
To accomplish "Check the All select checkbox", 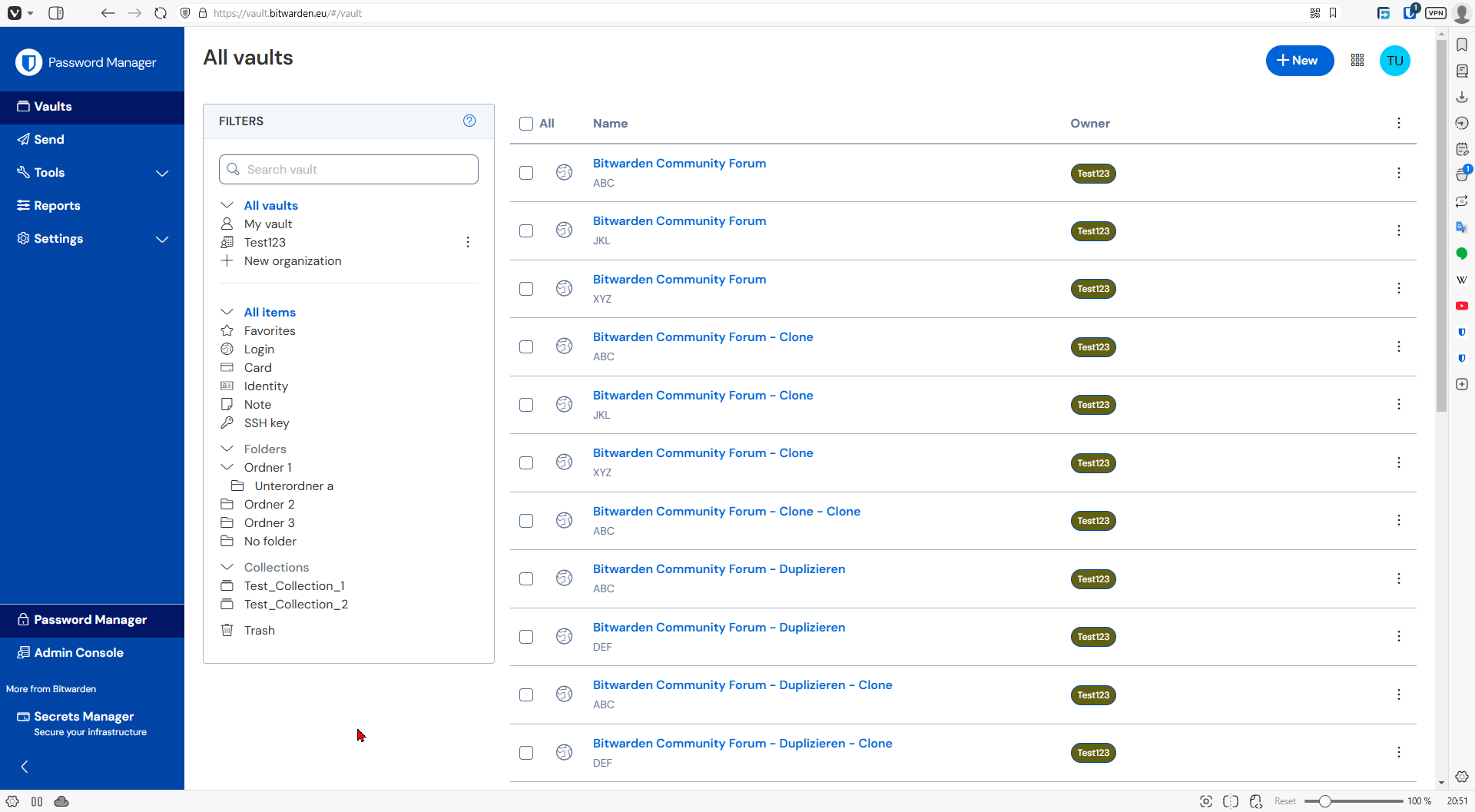I will tap(526, 124).
